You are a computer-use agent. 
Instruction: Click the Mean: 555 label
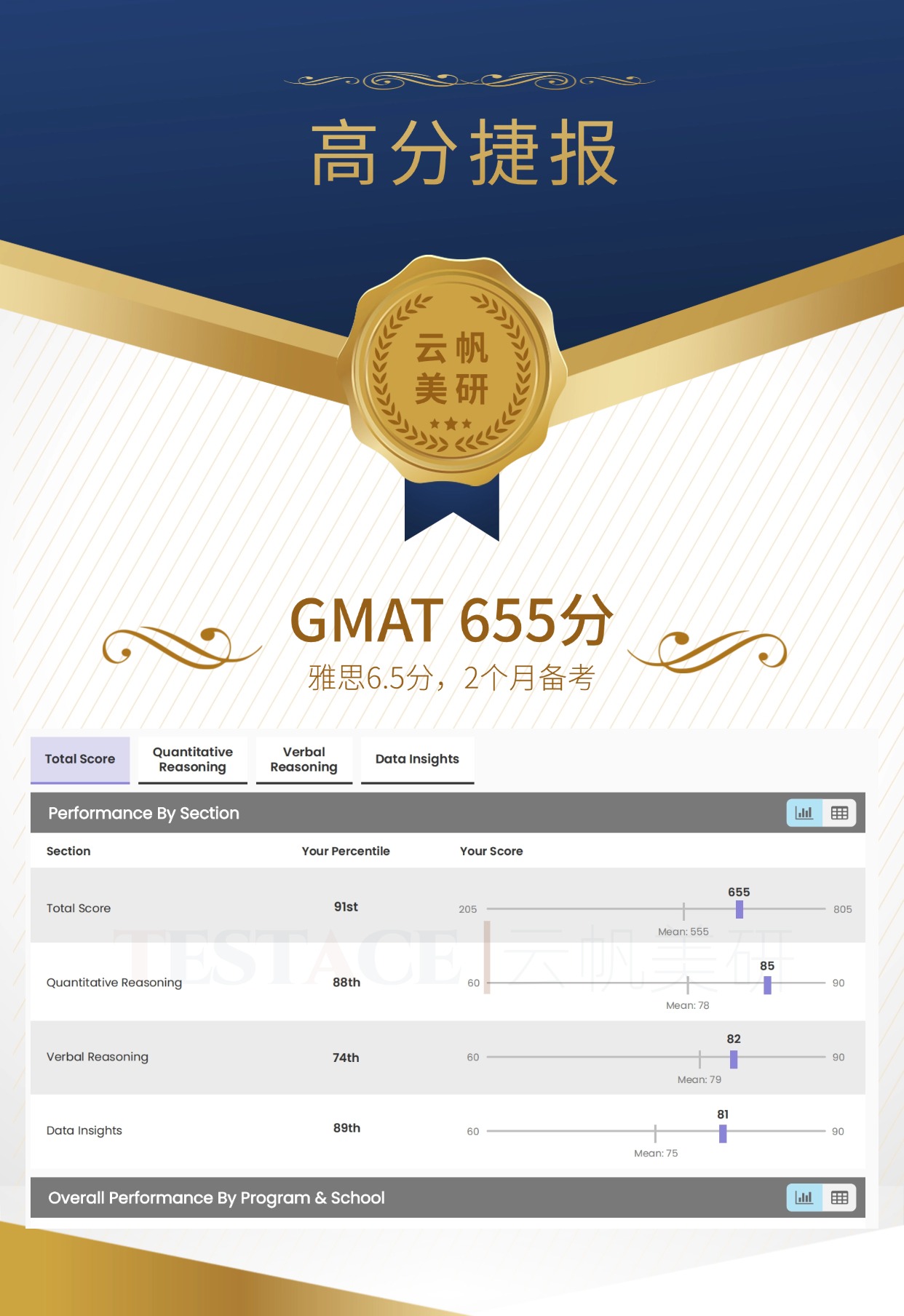point(683,932)
